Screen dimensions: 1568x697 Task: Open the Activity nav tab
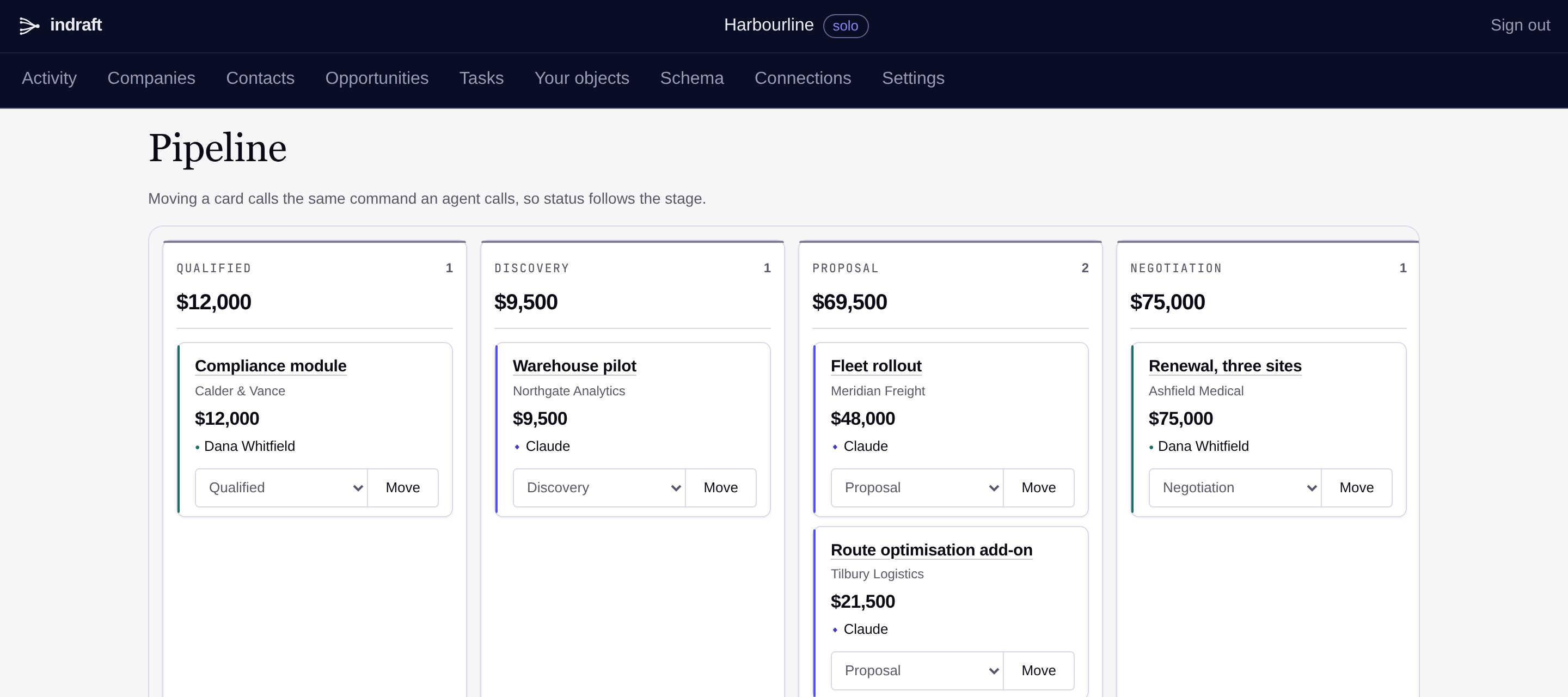click(x=50, y=78)
